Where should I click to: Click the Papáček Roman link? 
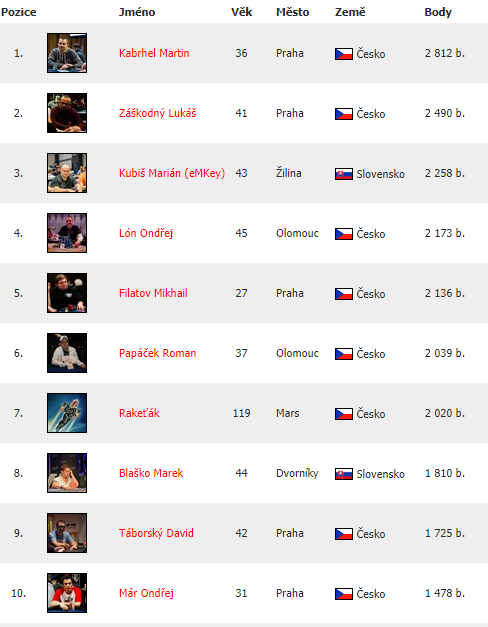point(158,353)
